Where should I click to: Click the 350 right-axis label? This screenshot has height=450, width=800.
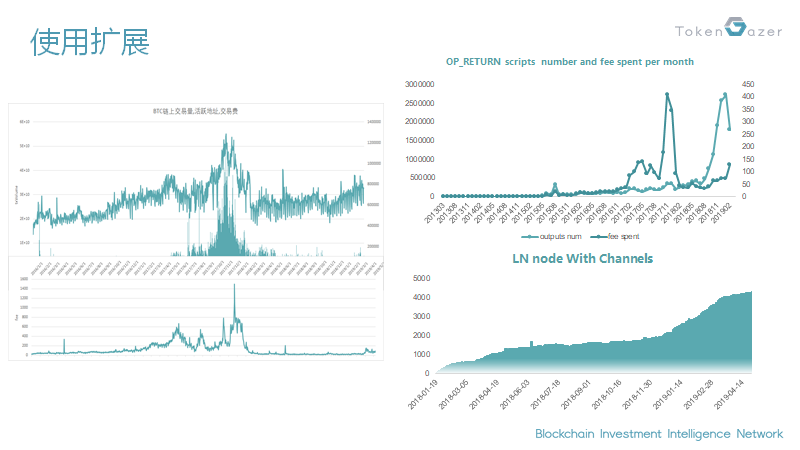748,109
